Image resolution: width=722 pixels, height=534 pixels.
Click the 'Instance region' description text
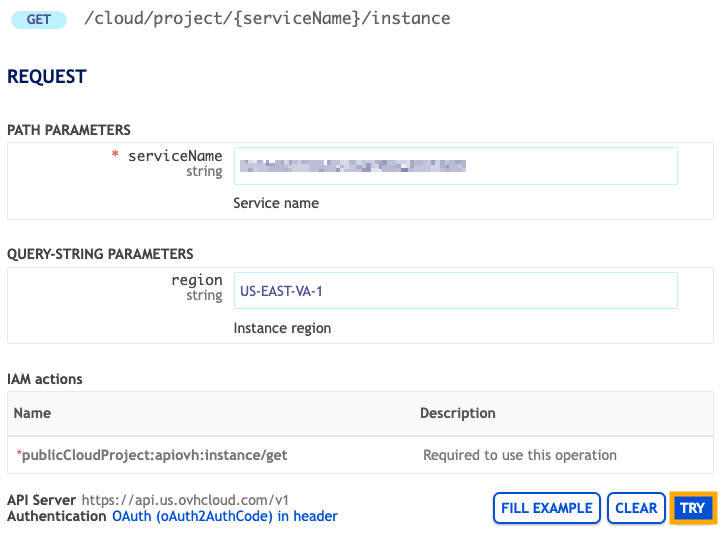click(x=282, y=328)
